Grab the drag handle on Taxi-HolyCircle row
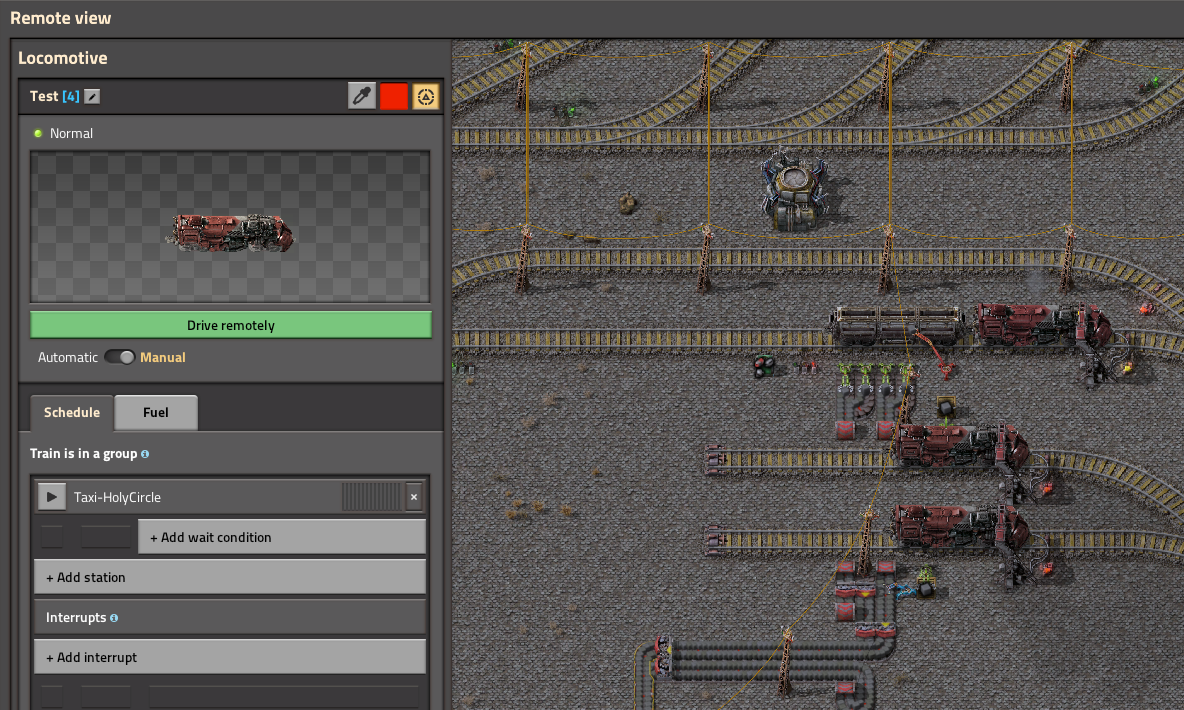This screenshot has height=710, width=1184. pos(371,497)
